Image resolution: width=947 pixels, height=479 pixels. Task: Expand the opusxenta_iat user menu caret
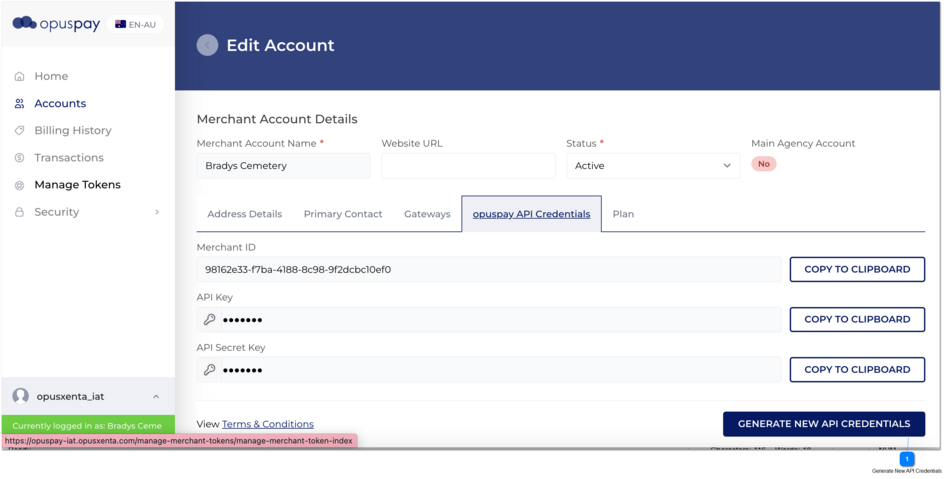[x=156, y=396]
